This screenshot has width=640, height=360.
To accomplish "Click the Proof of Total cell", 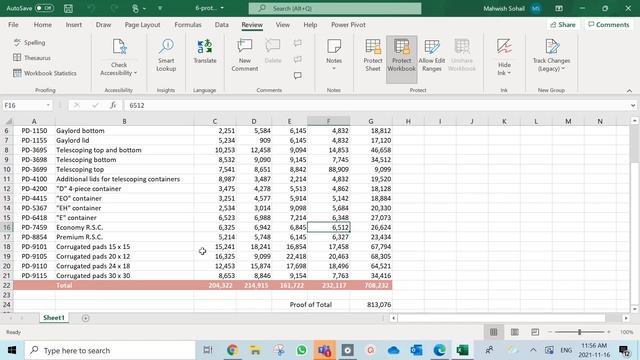I will coord(311,304).
